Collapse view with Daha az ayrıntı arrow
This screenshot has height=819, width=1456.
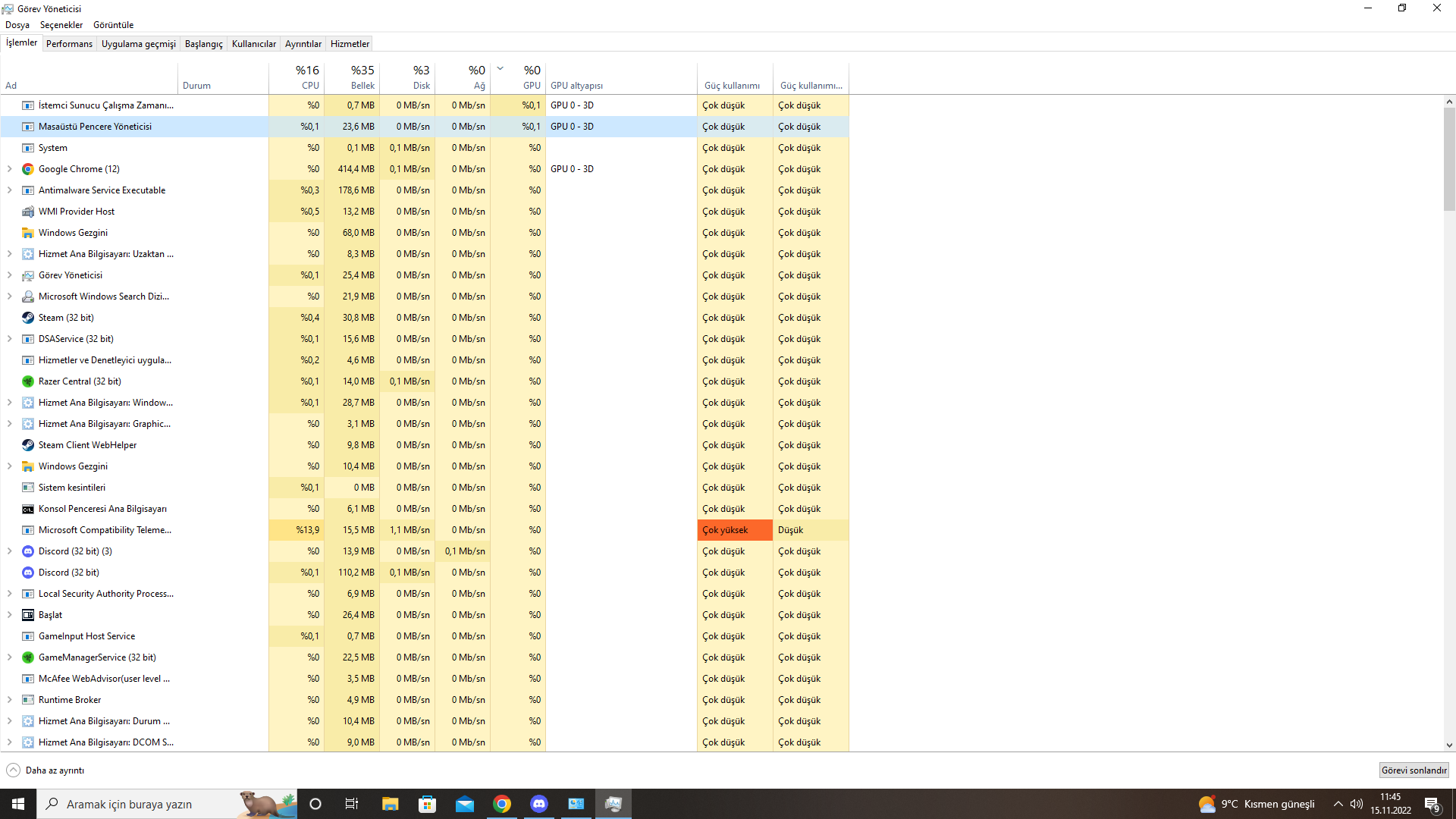(13, 770)
